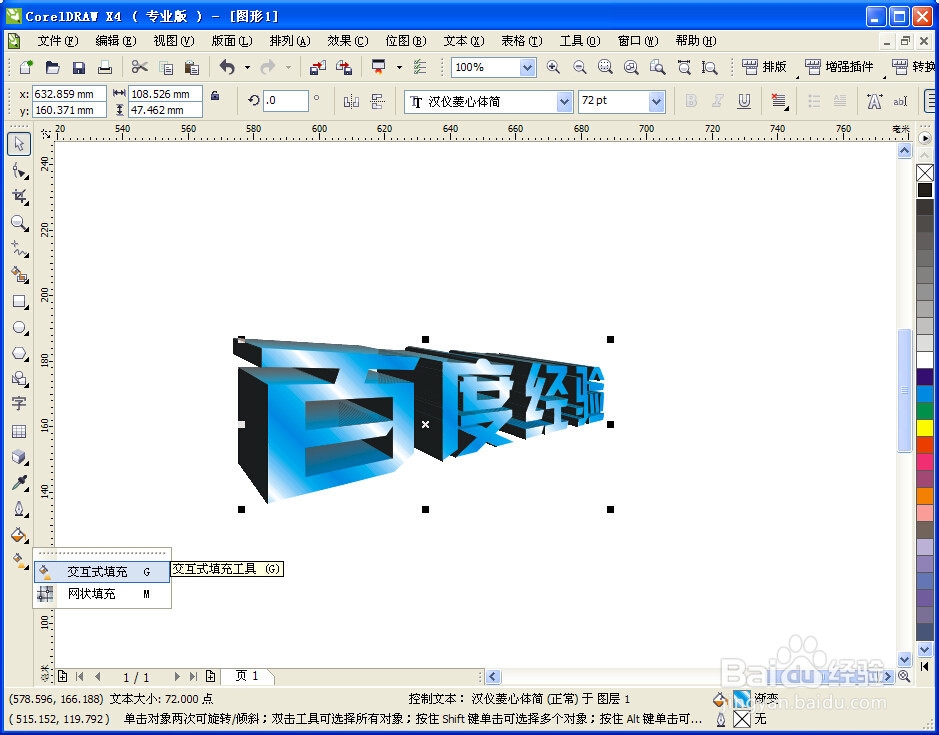
Task: Open the 文本(X) menu
Action: 464,41
